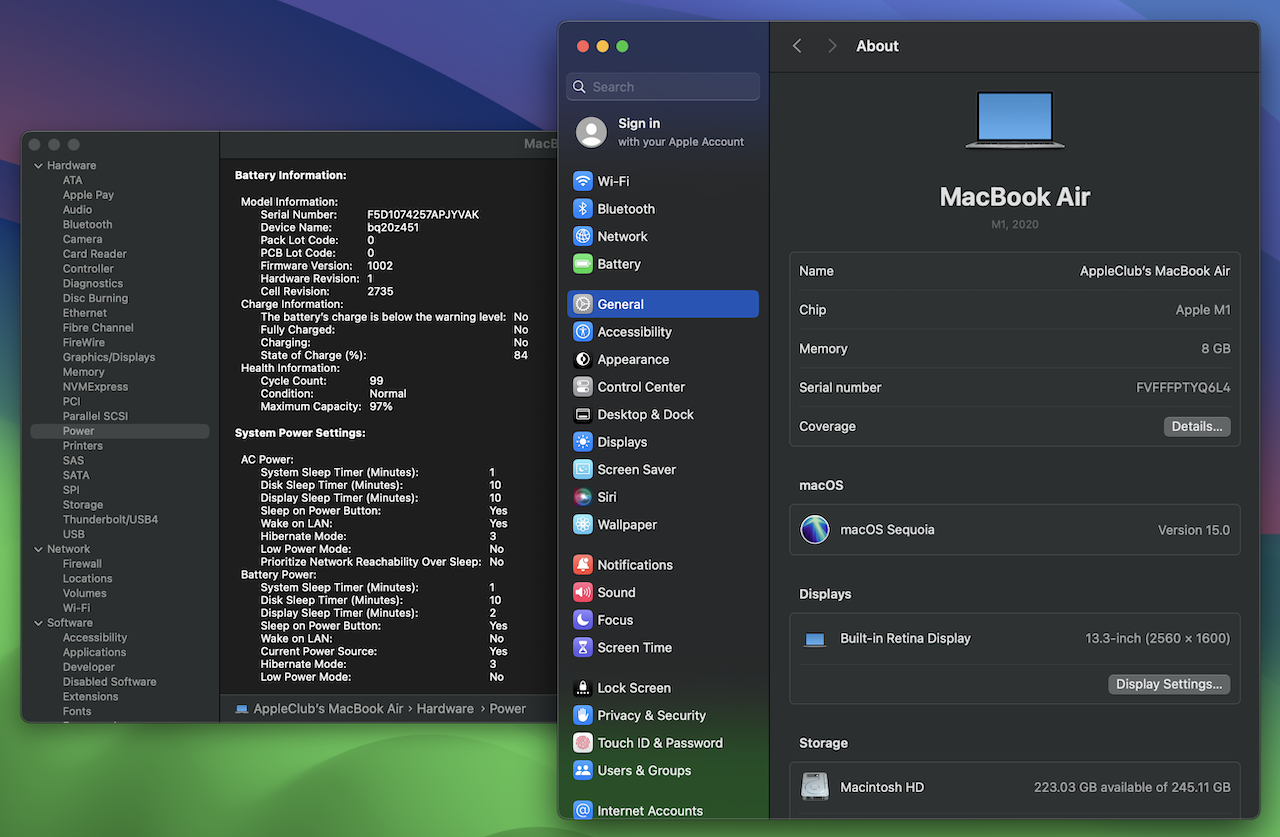Click the laptop icon in the path bar

(242, 709)
